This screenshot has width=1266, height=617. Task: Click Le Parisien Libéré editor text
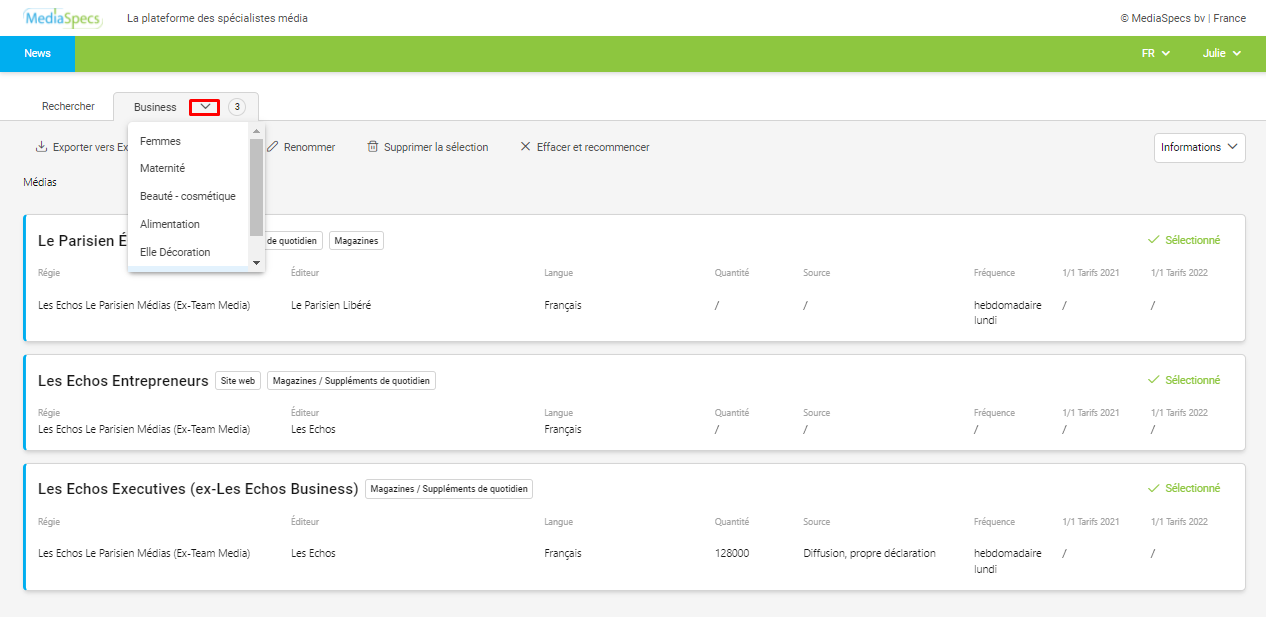point(331,305)
